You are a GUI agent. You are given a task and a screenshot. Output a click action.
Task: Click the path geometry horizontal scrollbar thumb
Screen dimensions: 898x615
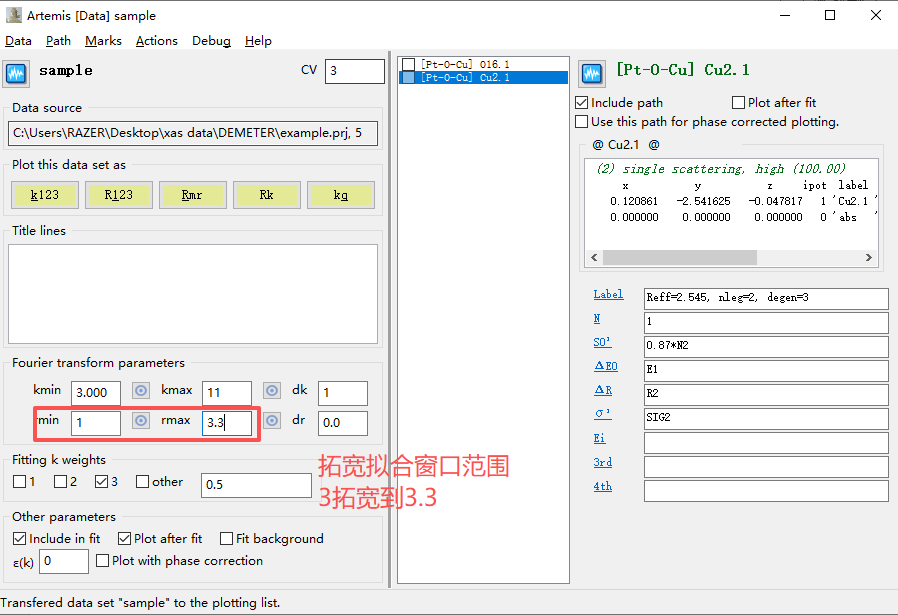pos(680,258)
